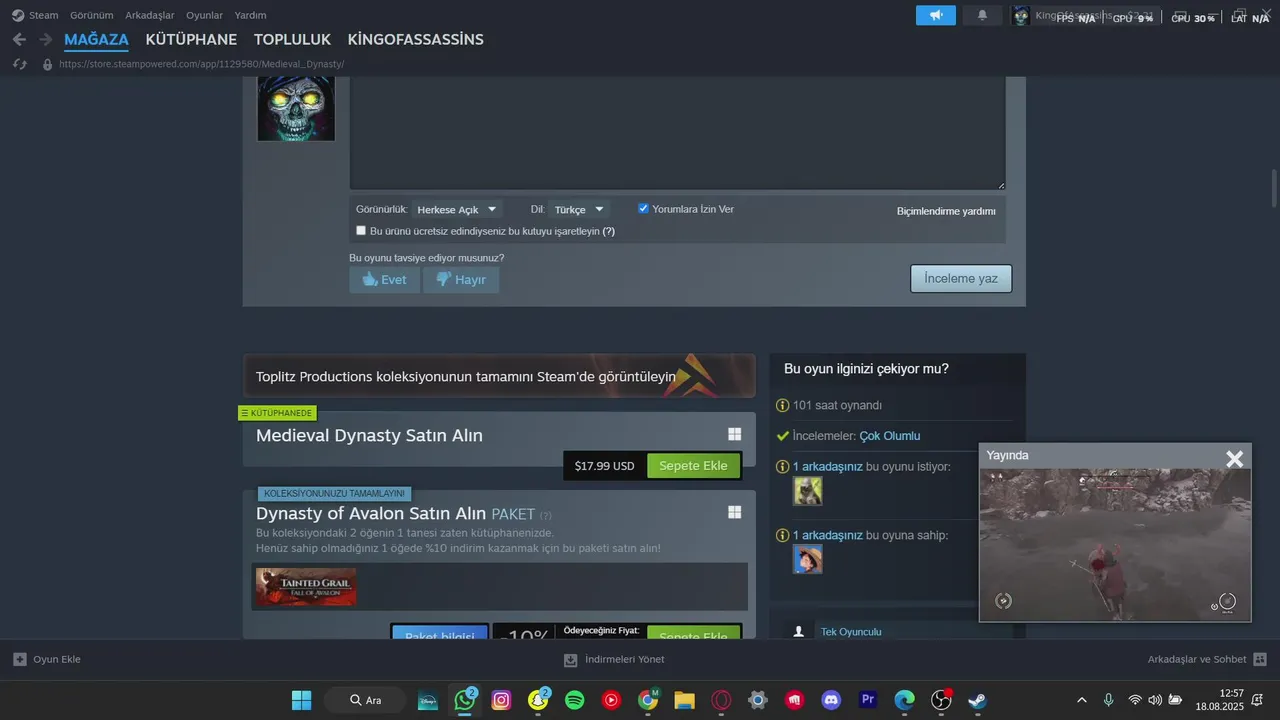Open the notifications bell

pyautogui.click(x=982, y=15)
